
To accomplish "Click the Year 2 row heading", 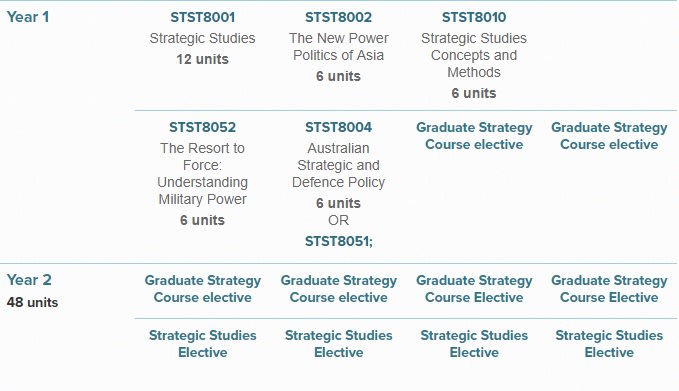I will pos(29,280).
